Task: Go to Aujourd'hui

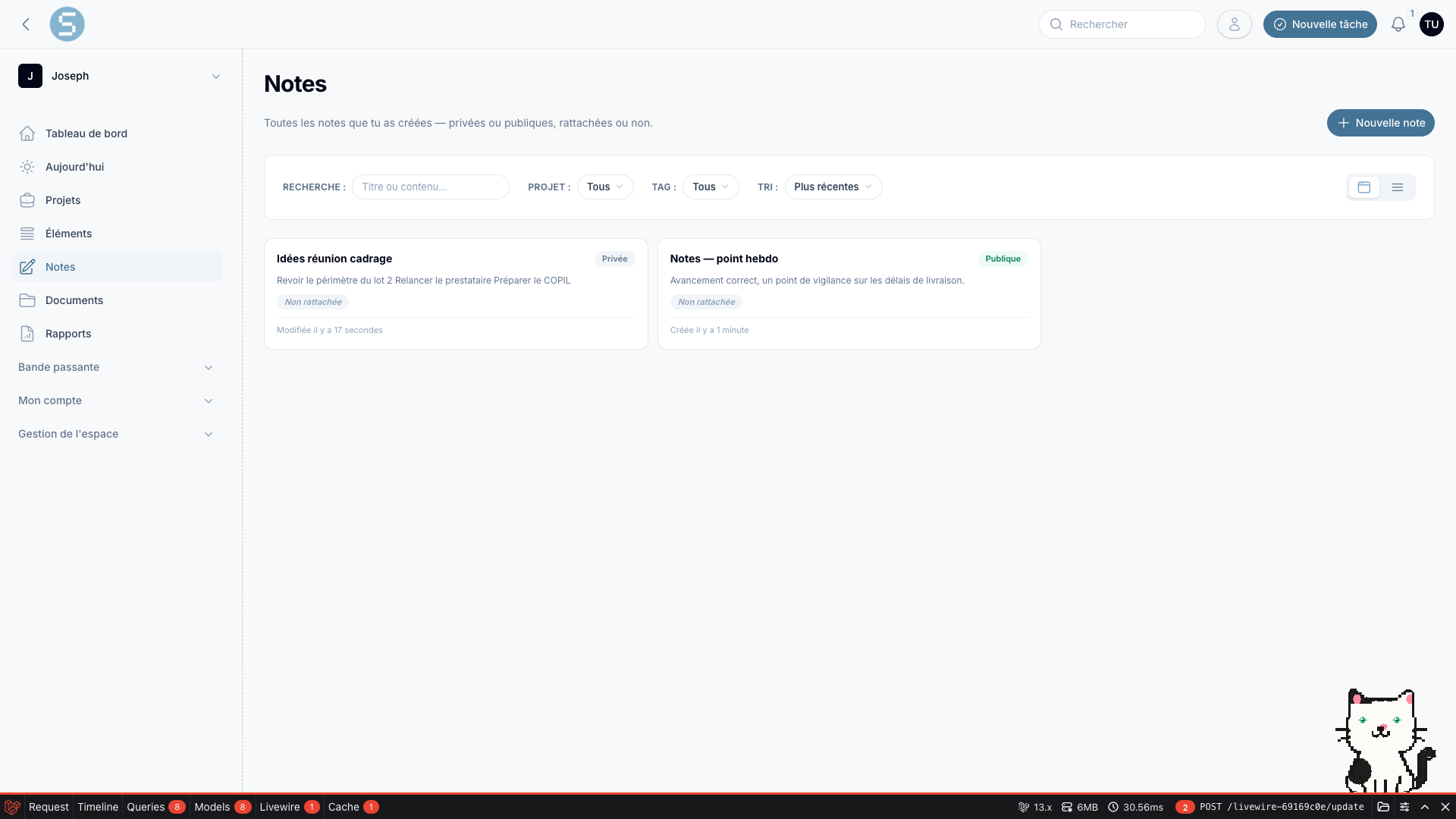Action: (117, 167)
